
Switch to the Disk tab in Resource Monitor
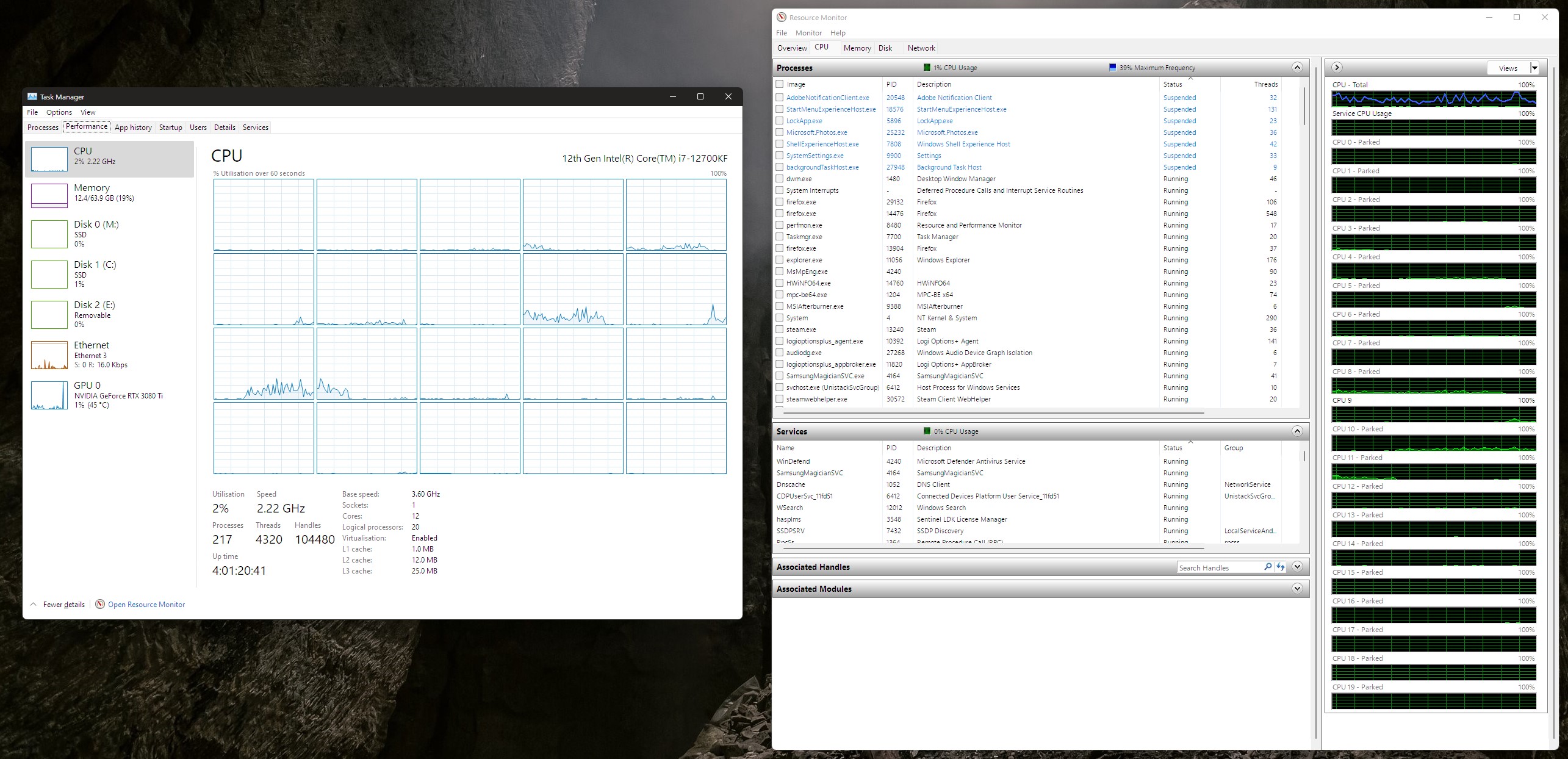point(885,48)
